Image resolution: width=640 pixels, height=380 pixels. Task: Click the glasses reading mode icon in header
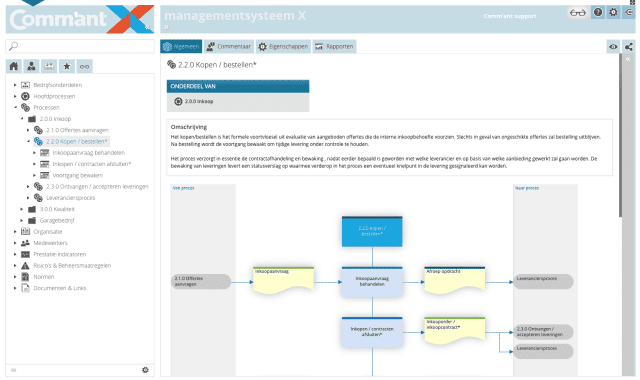coord(578,13)
